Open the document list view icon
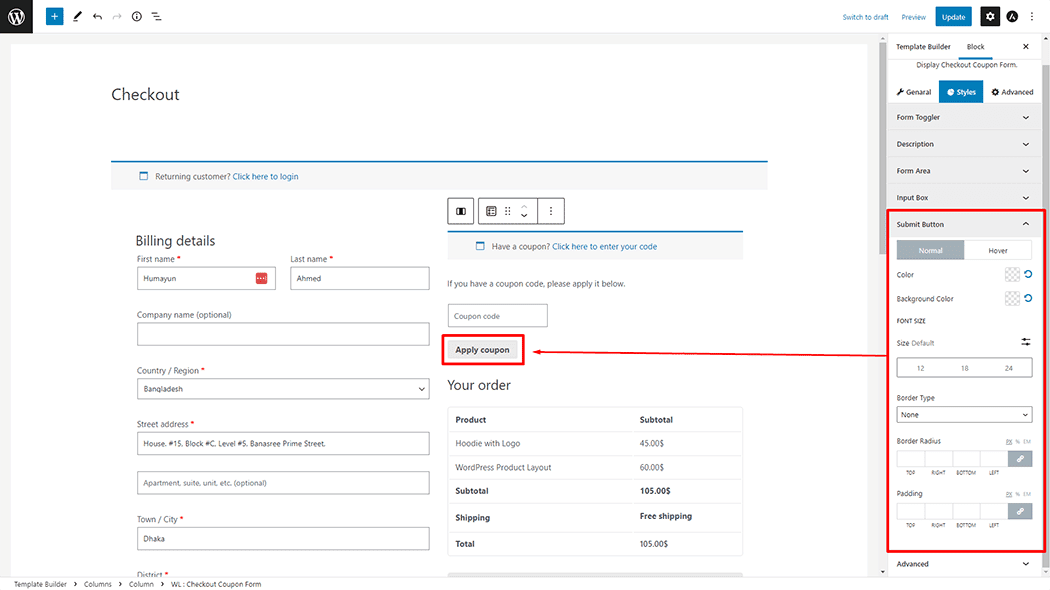 (x=157, y=17)
